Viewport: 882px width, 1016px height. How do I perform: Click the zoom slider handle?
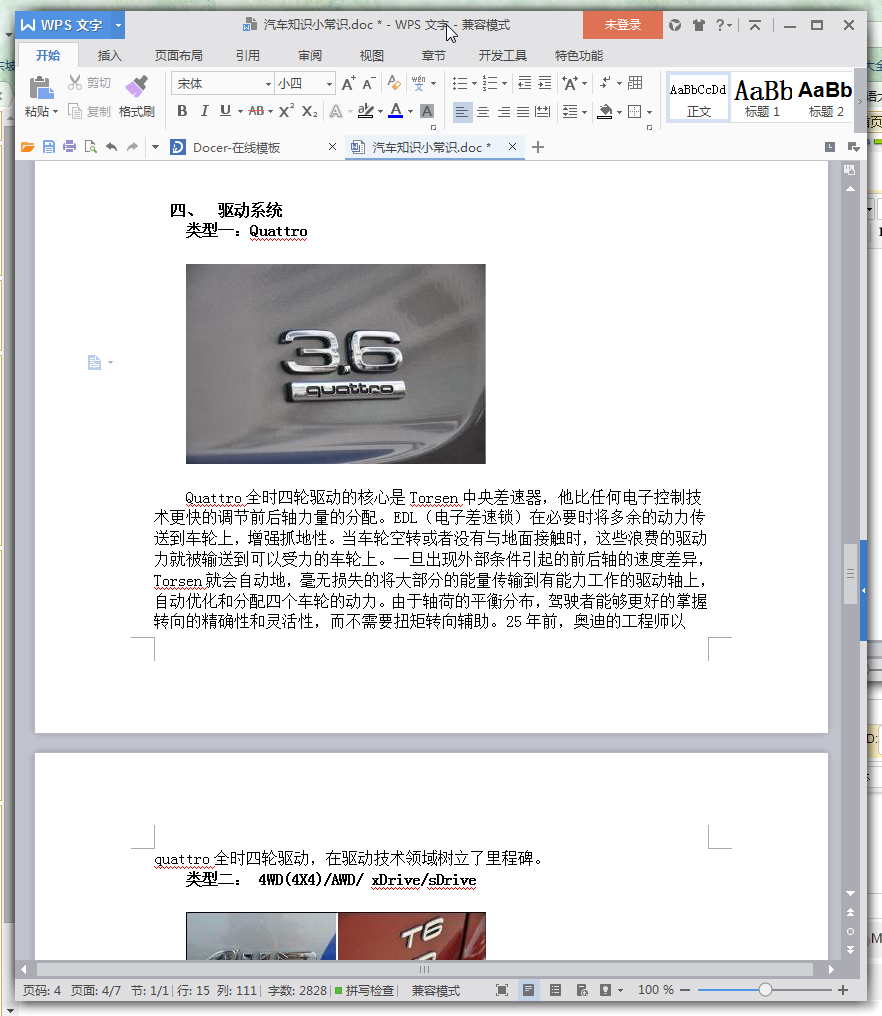point(765,989)
